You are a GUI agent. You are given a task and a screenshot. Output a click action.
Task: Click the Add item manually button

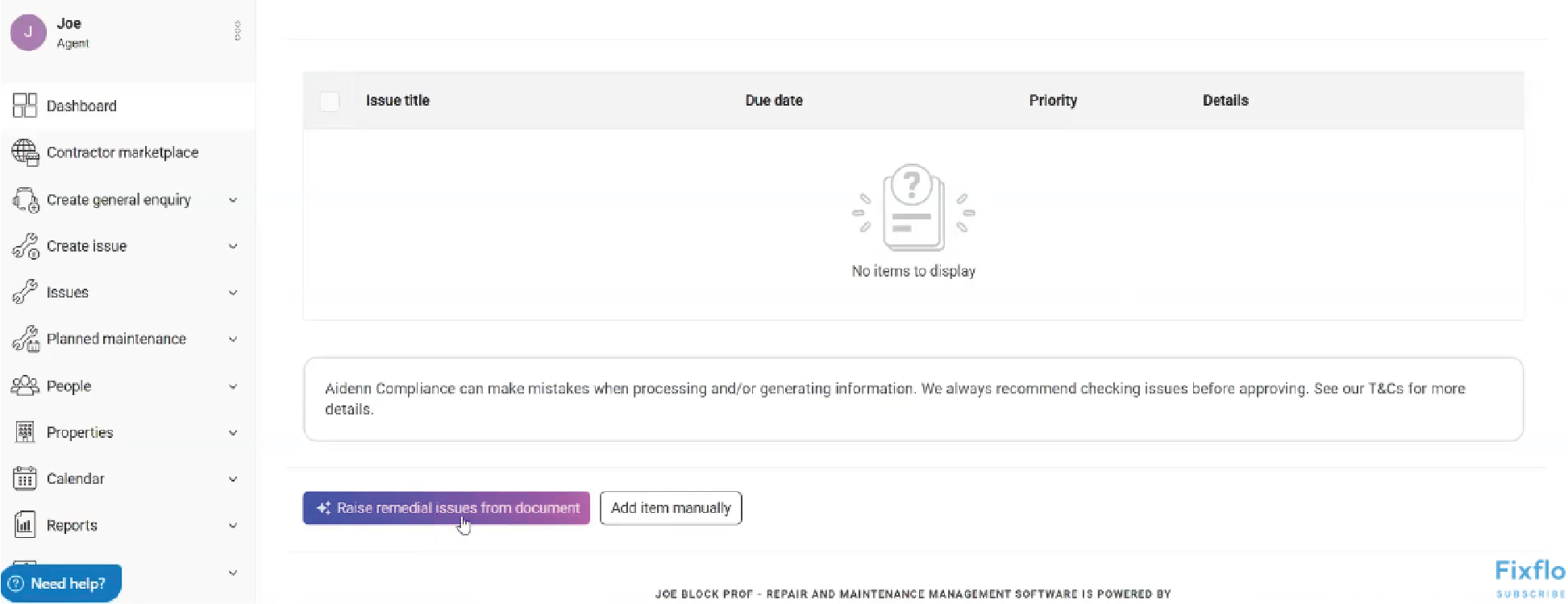pyautogui.click(x=671, y=508)
